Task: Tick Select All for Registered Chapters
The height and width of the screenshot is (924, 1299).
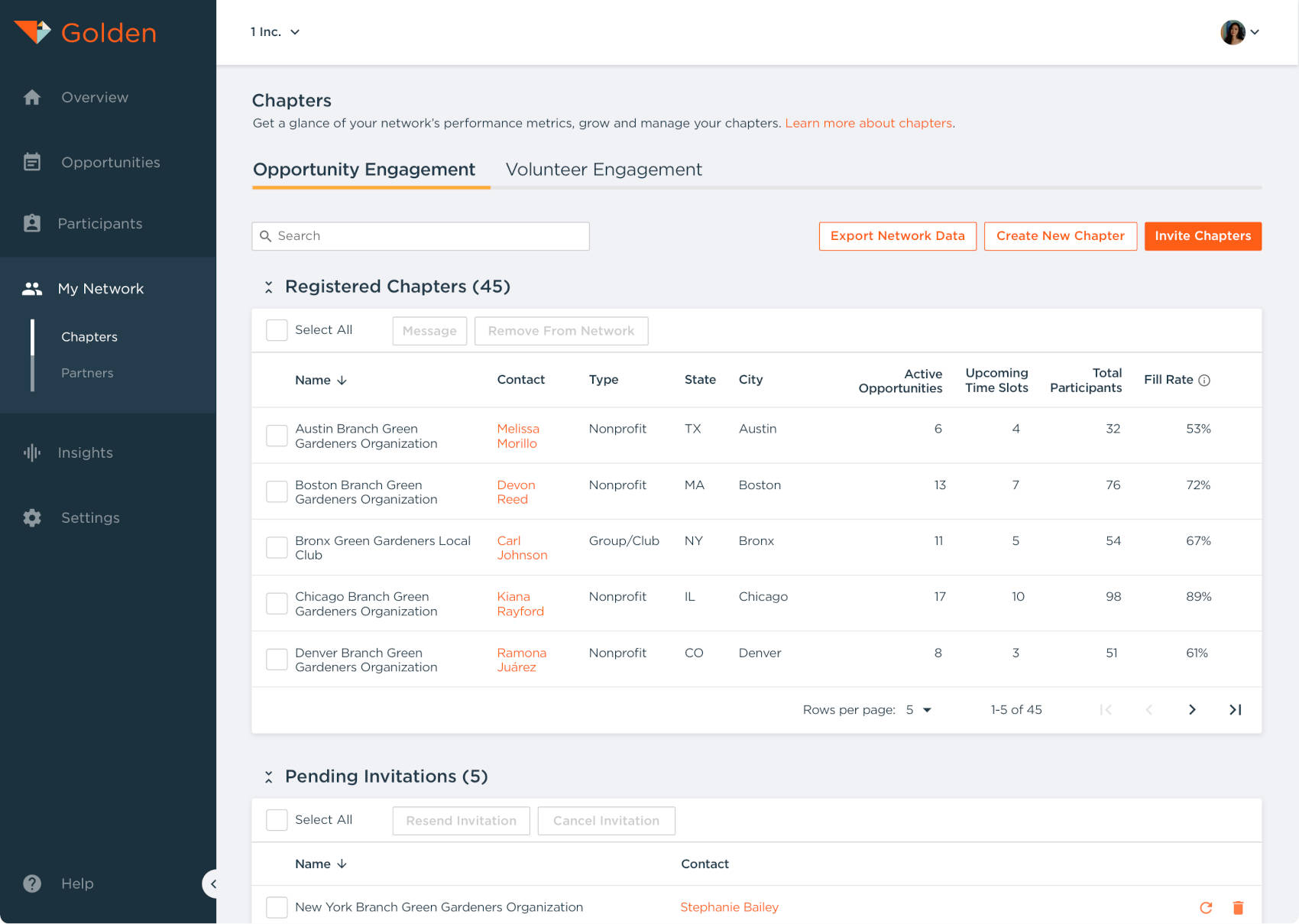Action: (x=277, y=330)
